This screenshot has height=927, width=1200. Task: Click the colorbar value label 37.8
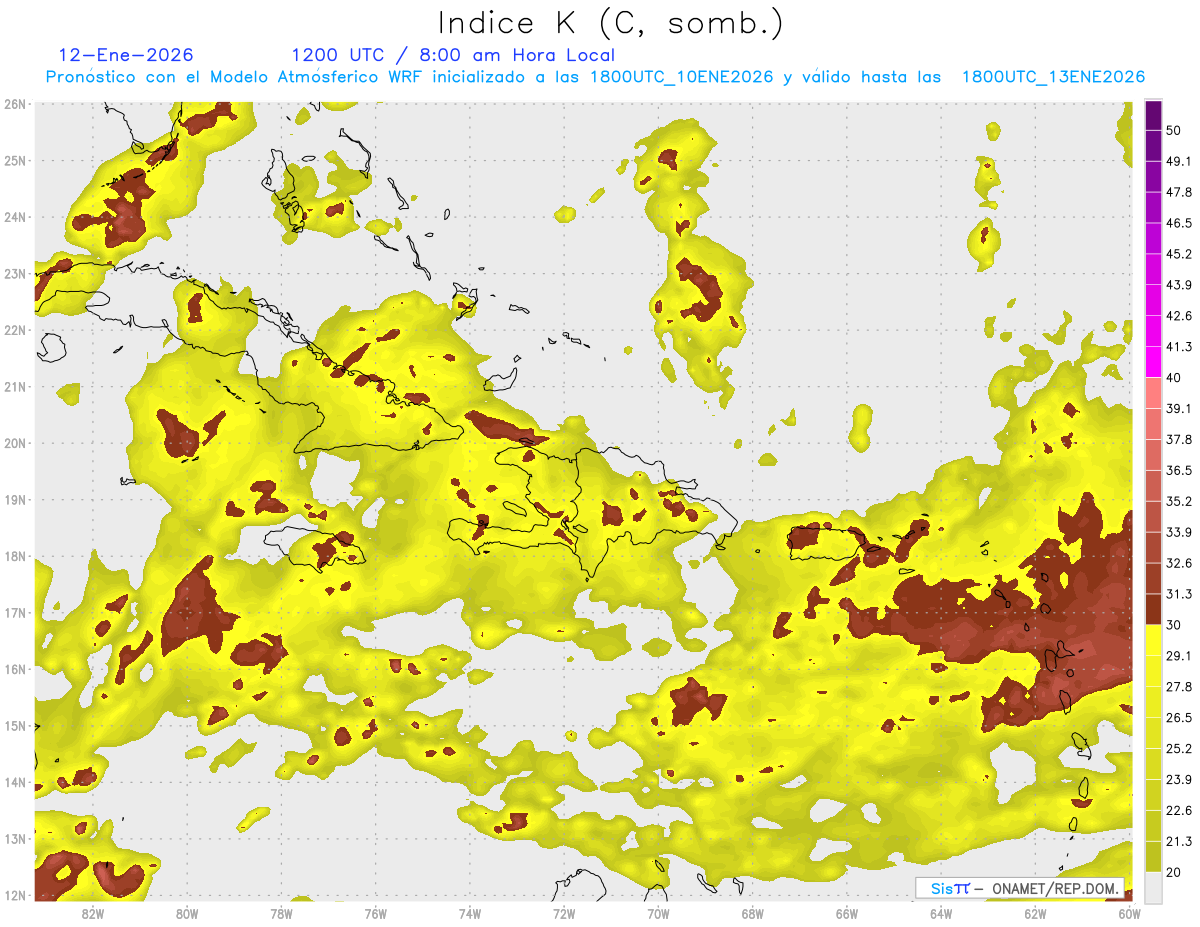coord(1179,439)
